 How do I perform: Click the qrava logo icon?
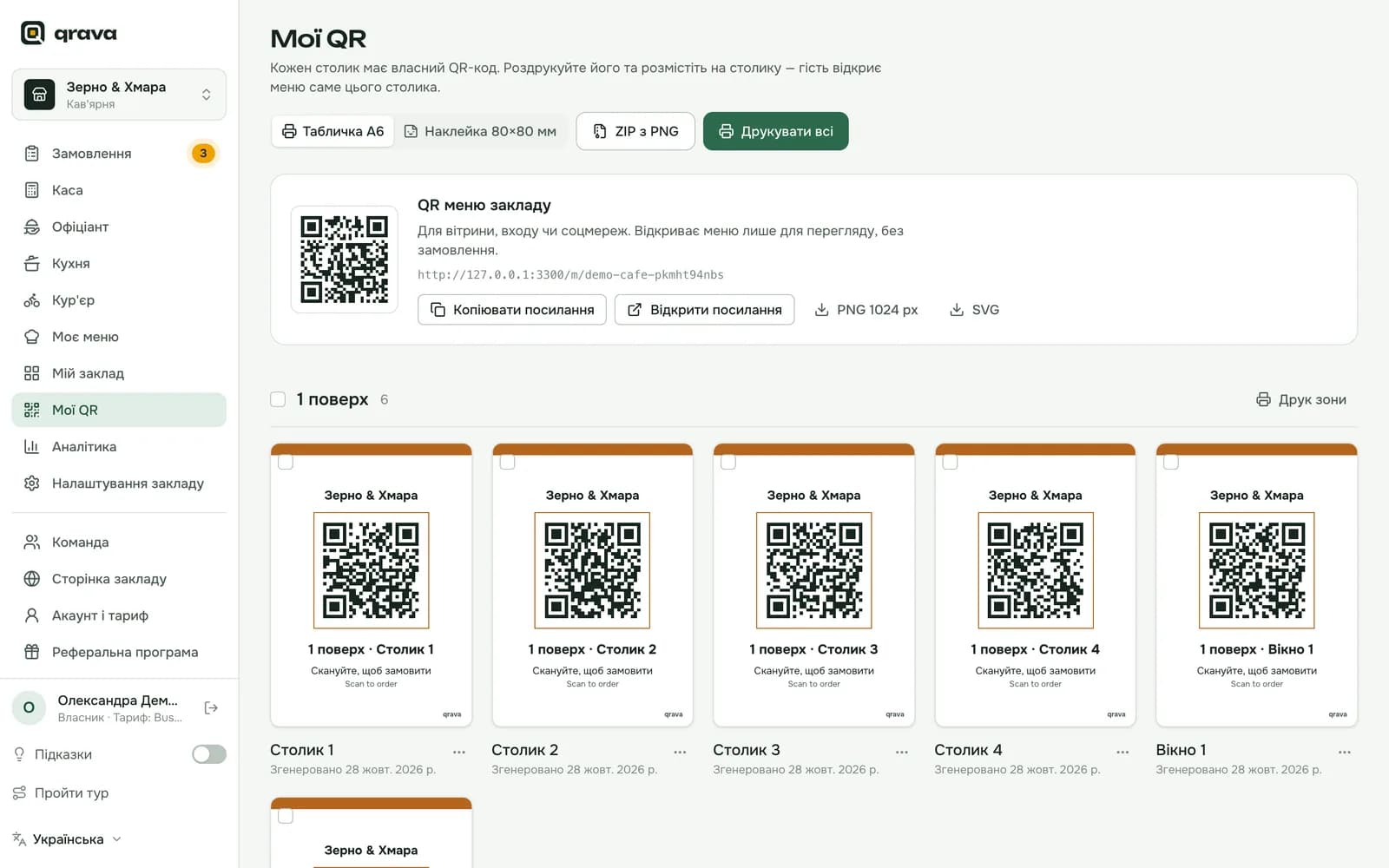[x=32, y=33]
